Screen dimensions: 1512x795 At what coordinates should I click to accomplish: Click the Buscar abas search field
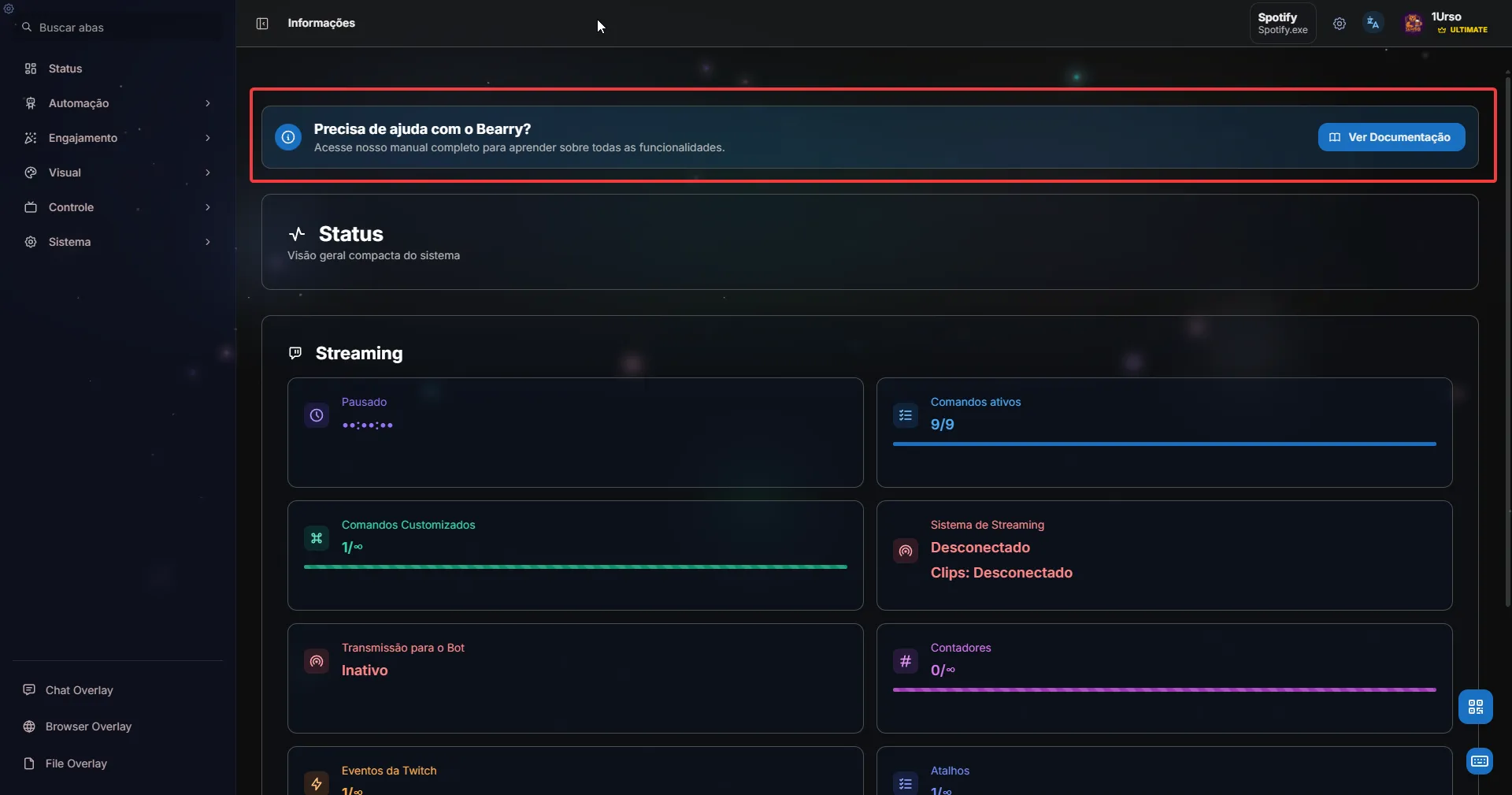click(x=118, y=28)
